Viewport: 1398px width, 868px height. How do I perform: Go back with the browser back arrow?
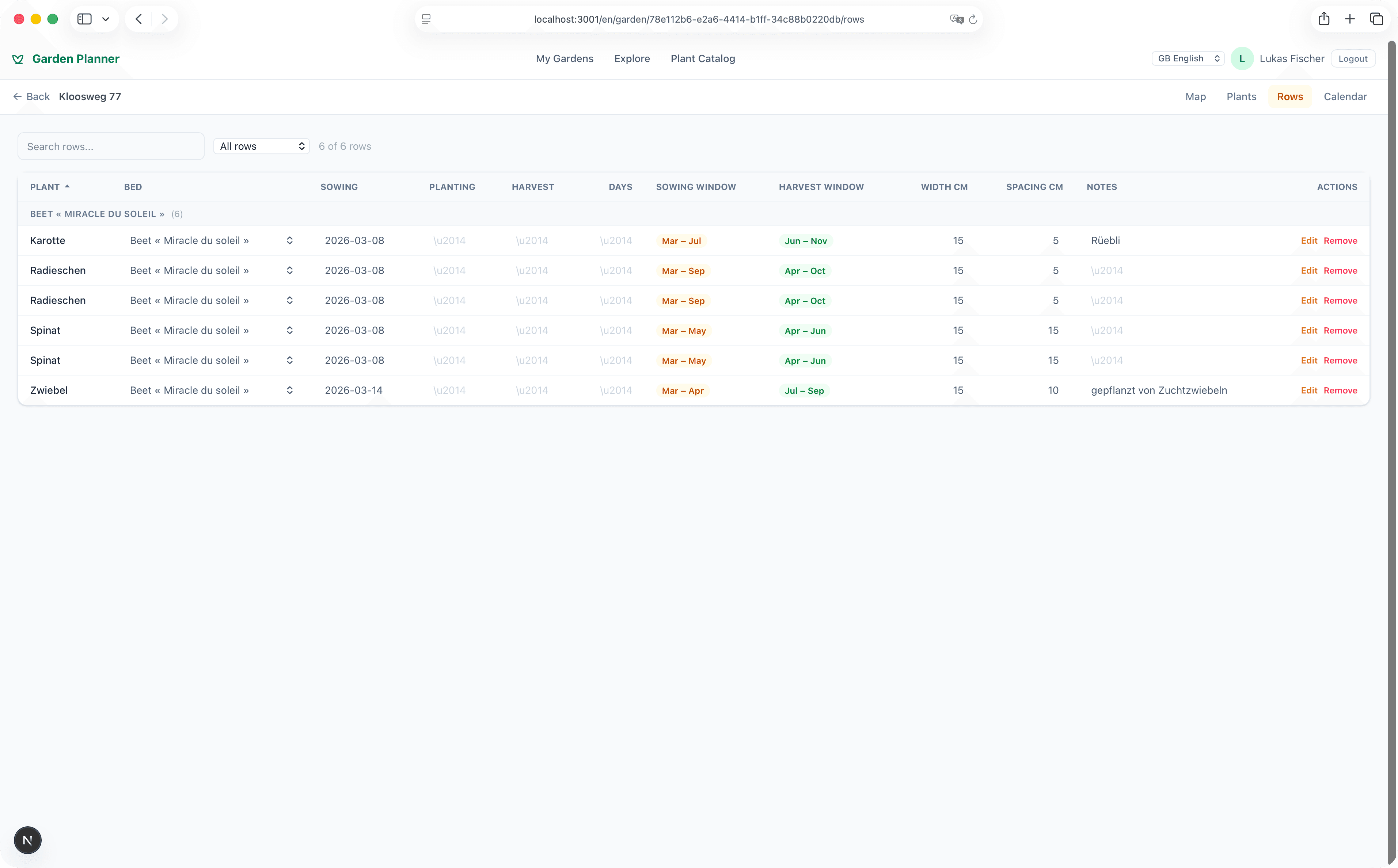pyautogui.click(x=138, y=19)
